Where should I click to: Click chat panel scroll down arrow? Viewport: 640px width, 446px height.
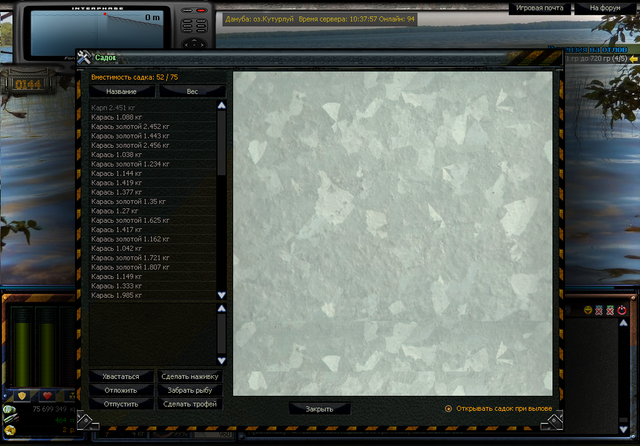[624, 429]
